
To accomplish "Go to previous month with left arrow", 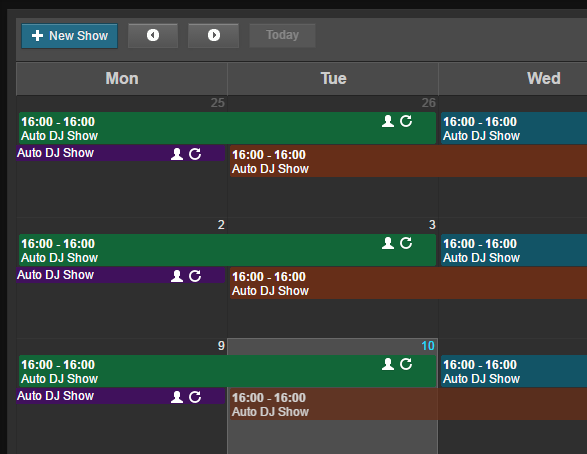I will [153, 36].
